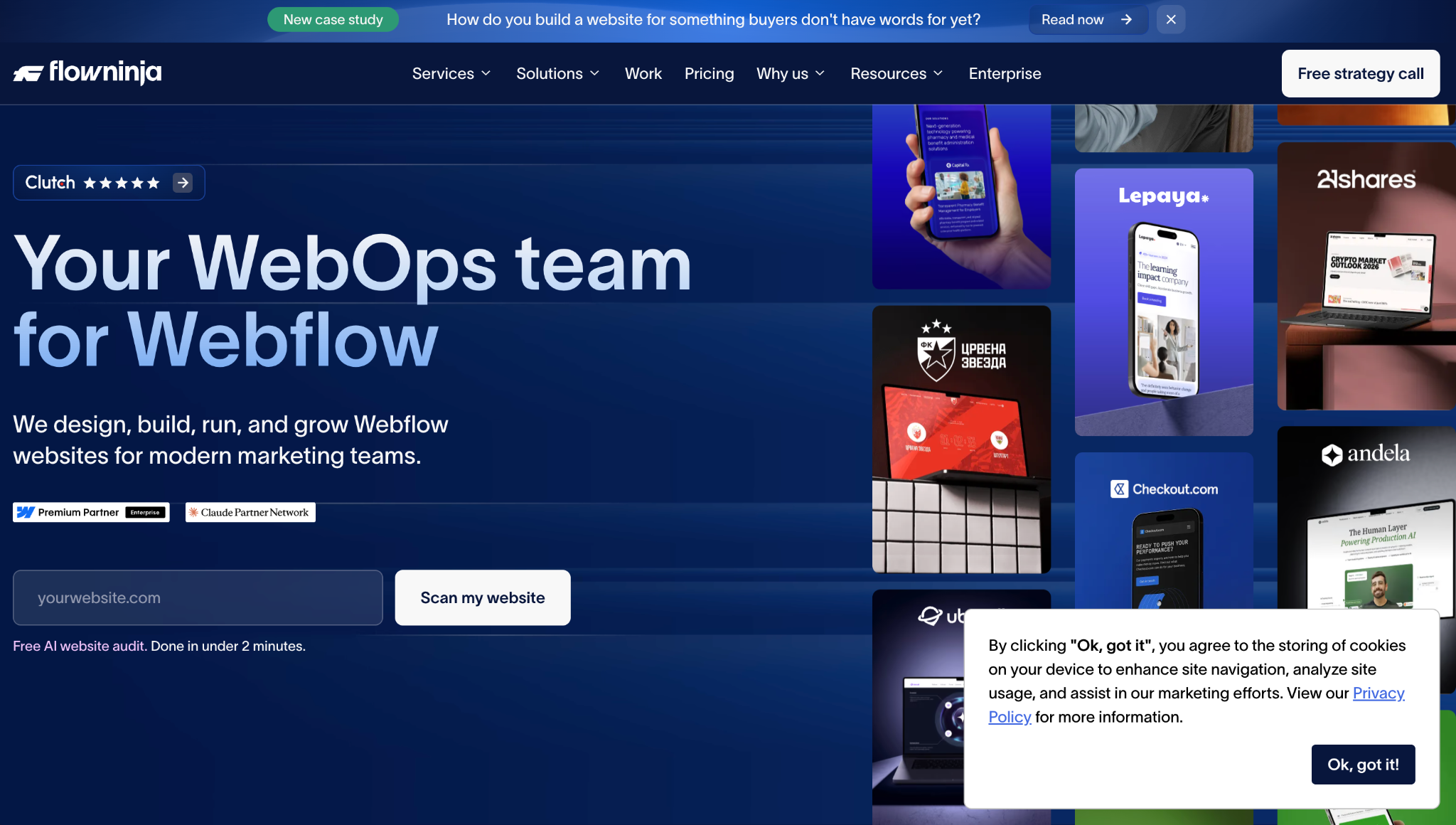Click the Claude Partner Network badge
Viewport: 1456px width, 825px height.
click(x=250, y=512)
